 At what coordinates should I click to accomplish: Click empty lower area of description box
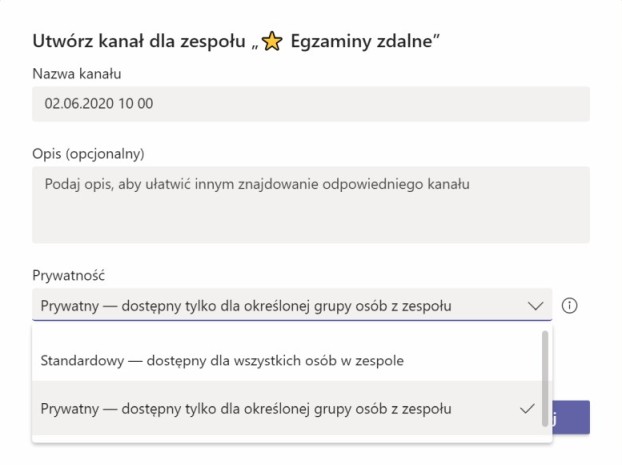(x=311, y=222)
